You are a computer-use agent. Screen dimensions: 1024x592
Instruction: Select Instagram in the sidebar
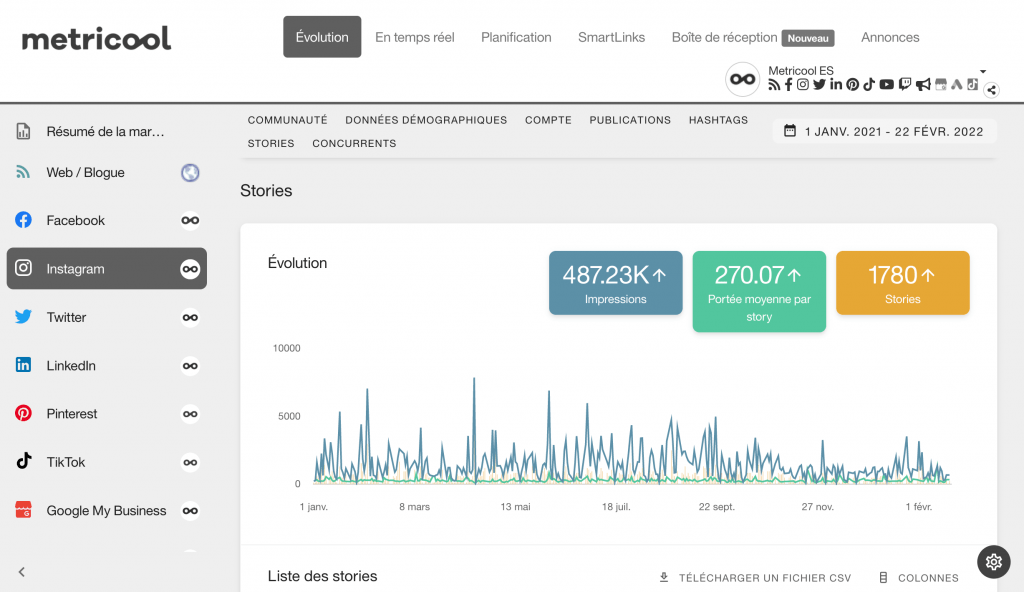click(106, 269)
